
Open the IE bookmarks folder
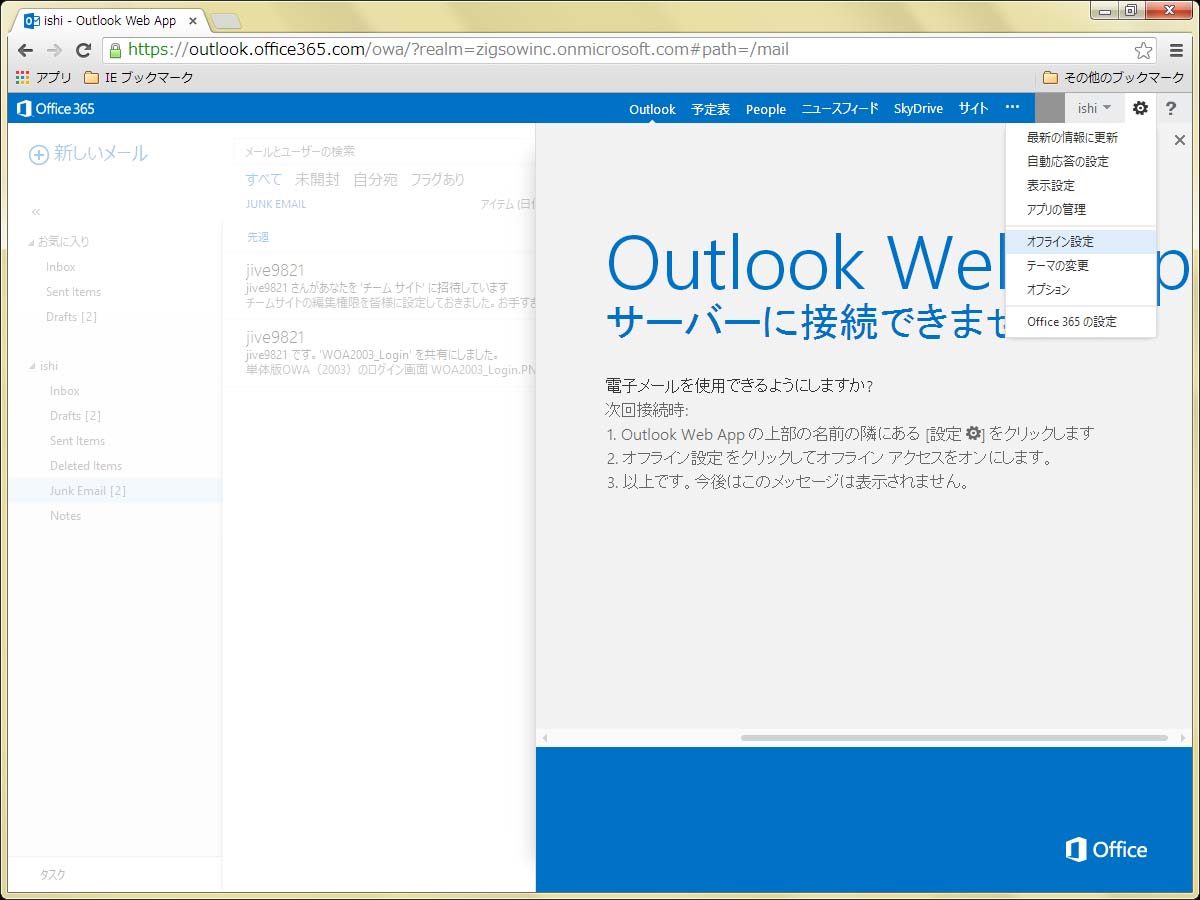tap(138, 77)
